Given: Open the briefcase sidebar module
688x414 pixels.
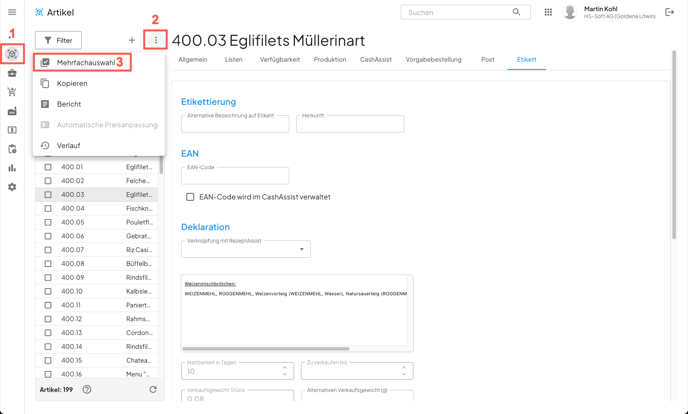Looking at the screenshot, I should click(12, 73).
